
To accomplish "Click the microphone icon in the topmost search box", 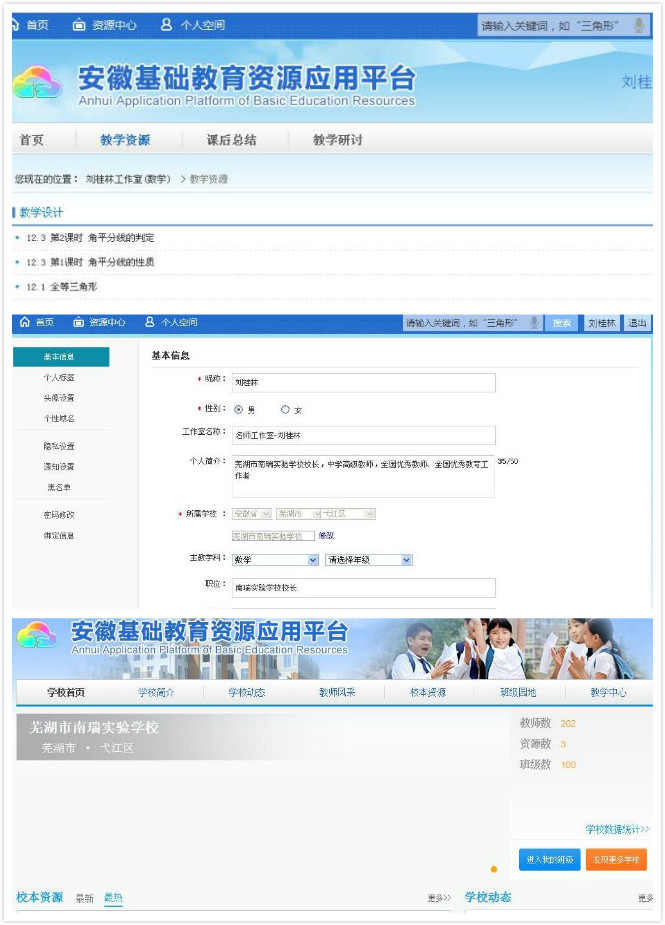I will coord(638,25).
